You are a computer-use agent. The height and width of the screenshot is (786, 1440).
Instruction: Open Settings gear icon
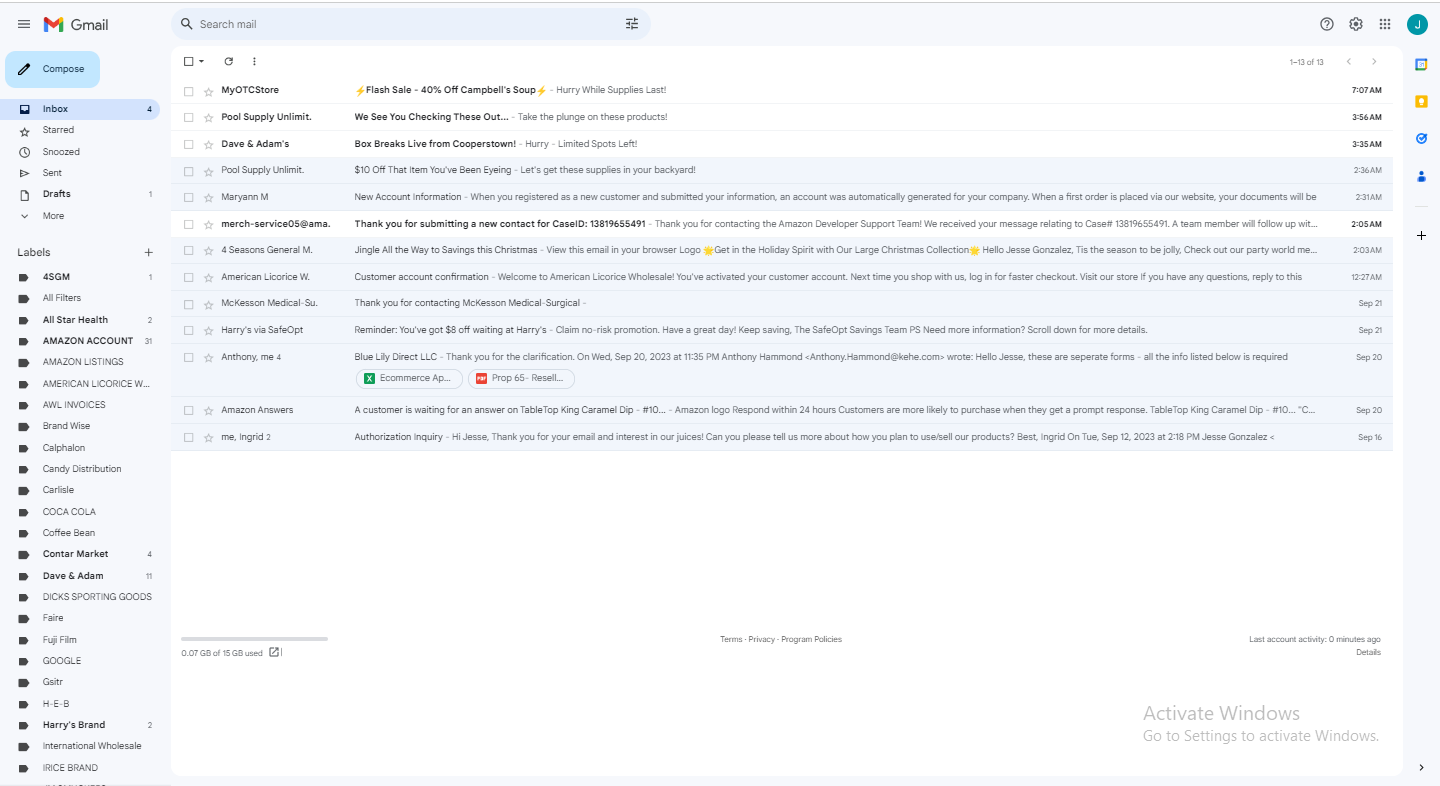1356,24
